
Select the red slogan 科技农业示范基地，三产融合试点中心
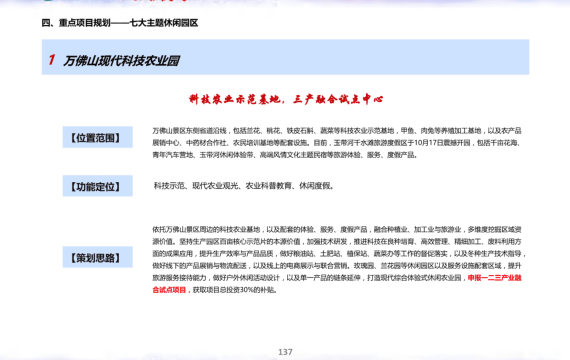click(x=286, y=99)
